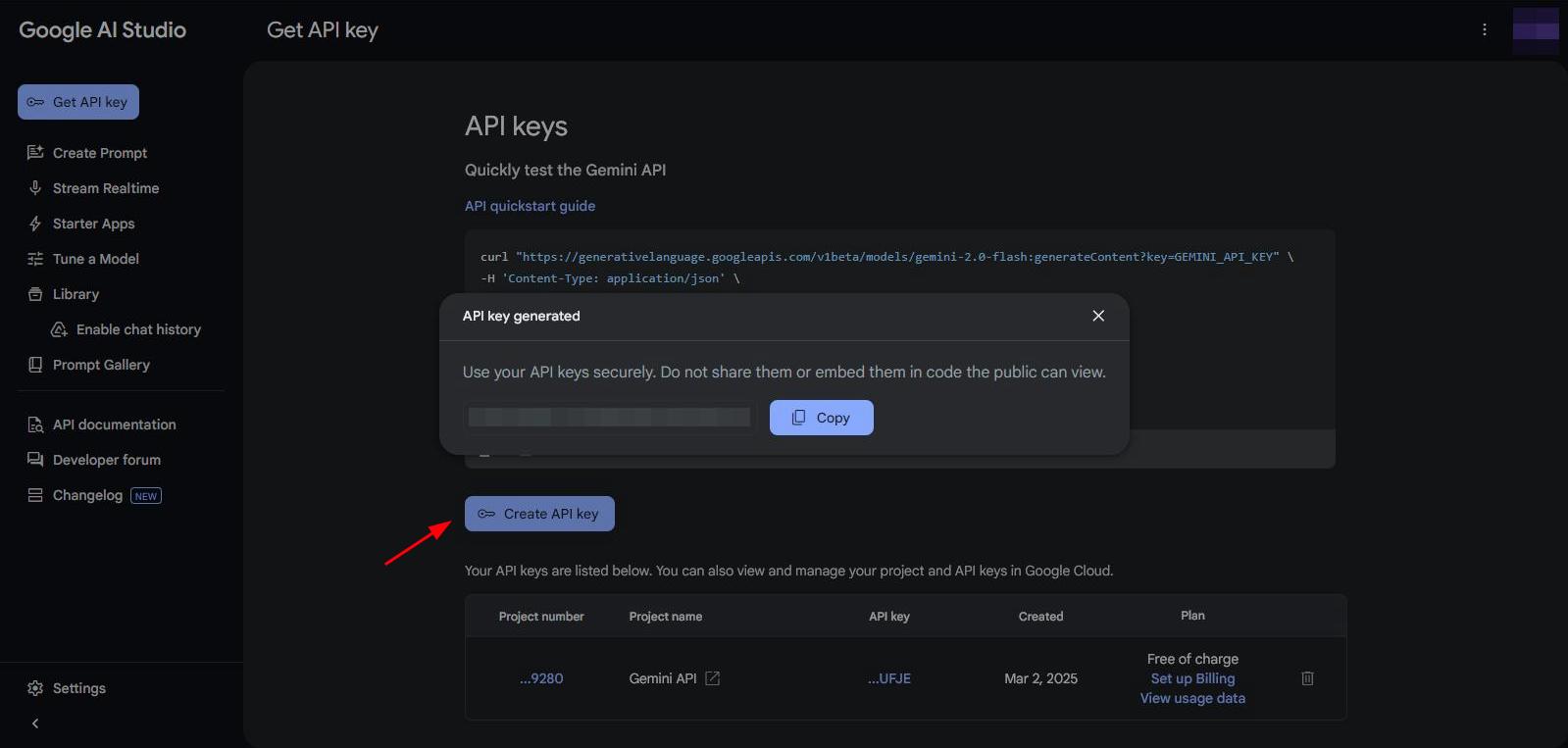Open the API quickstart guide link
1568x748 pixels.
[530, 206]
